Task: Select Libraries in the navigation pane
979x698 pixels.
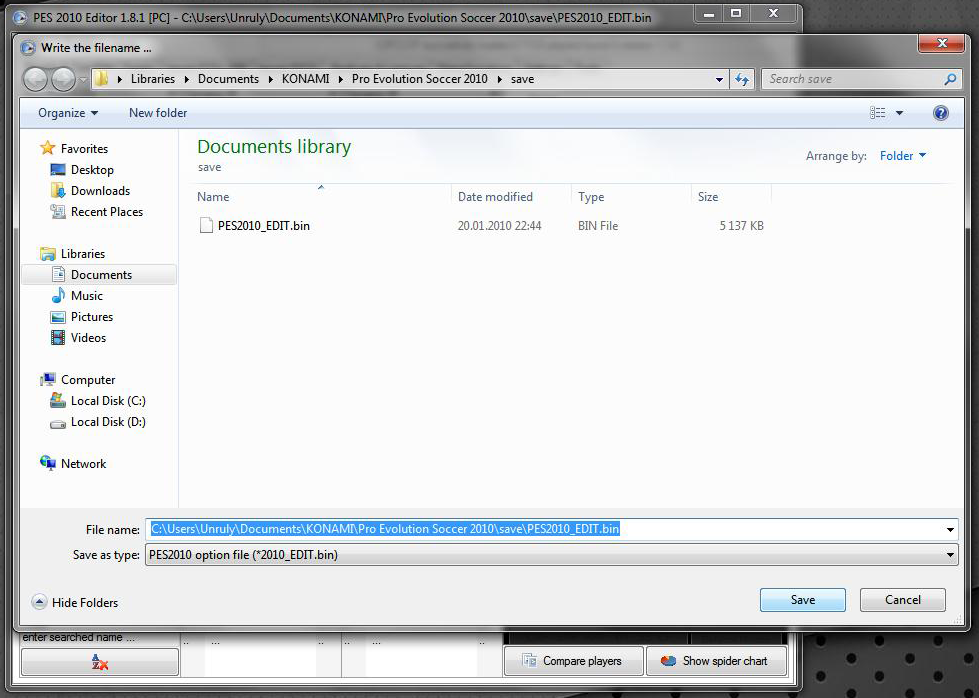Action: tap(82, 254)
